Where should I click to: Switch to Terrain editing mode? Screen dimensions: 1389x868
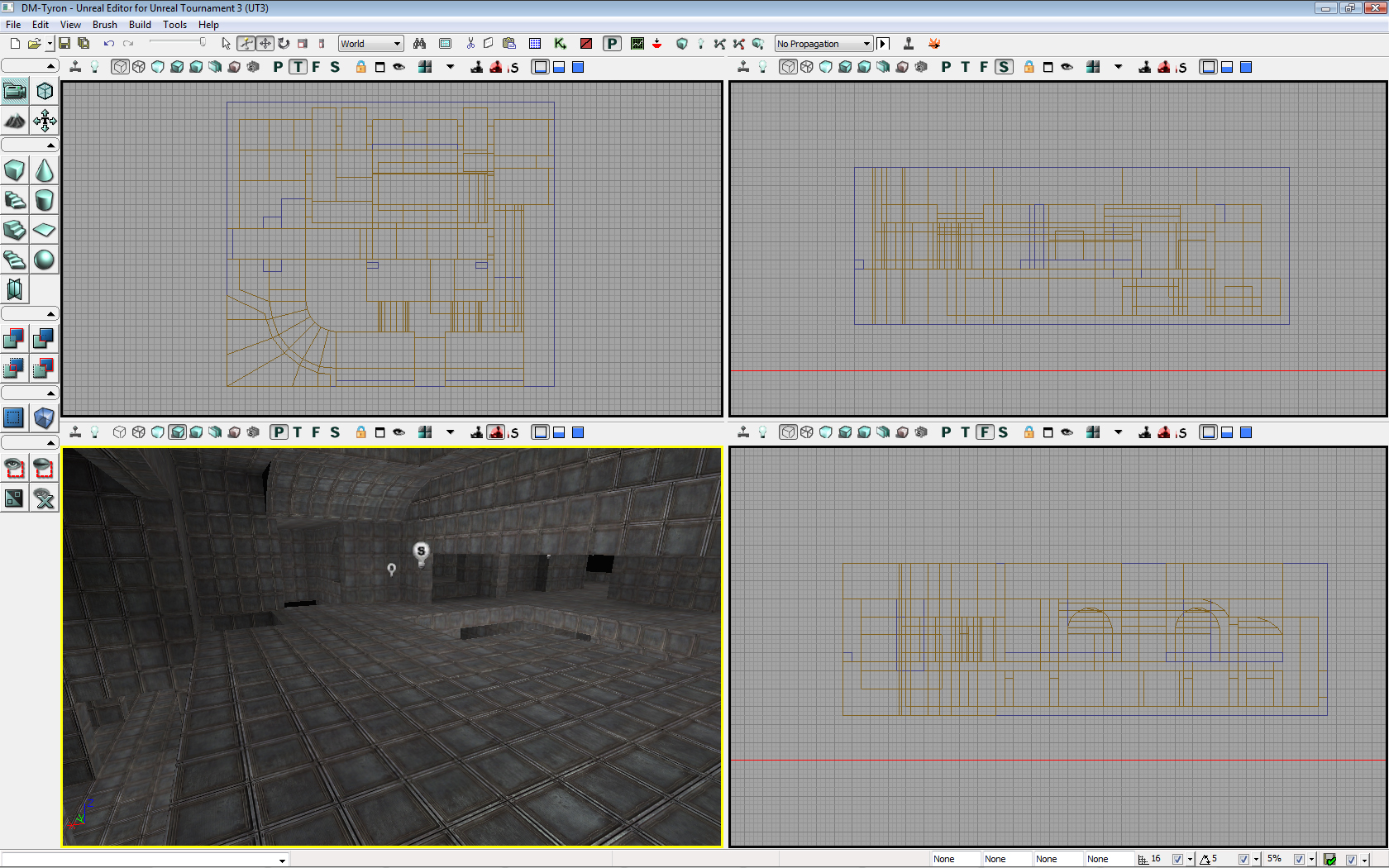pos(15,121)
